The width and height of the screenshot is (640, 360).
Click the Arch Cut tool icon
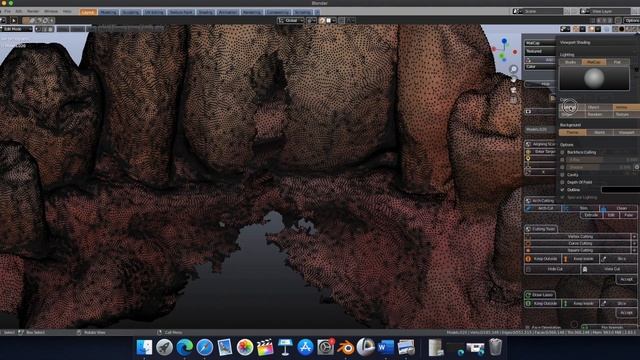tap(529, 208)
